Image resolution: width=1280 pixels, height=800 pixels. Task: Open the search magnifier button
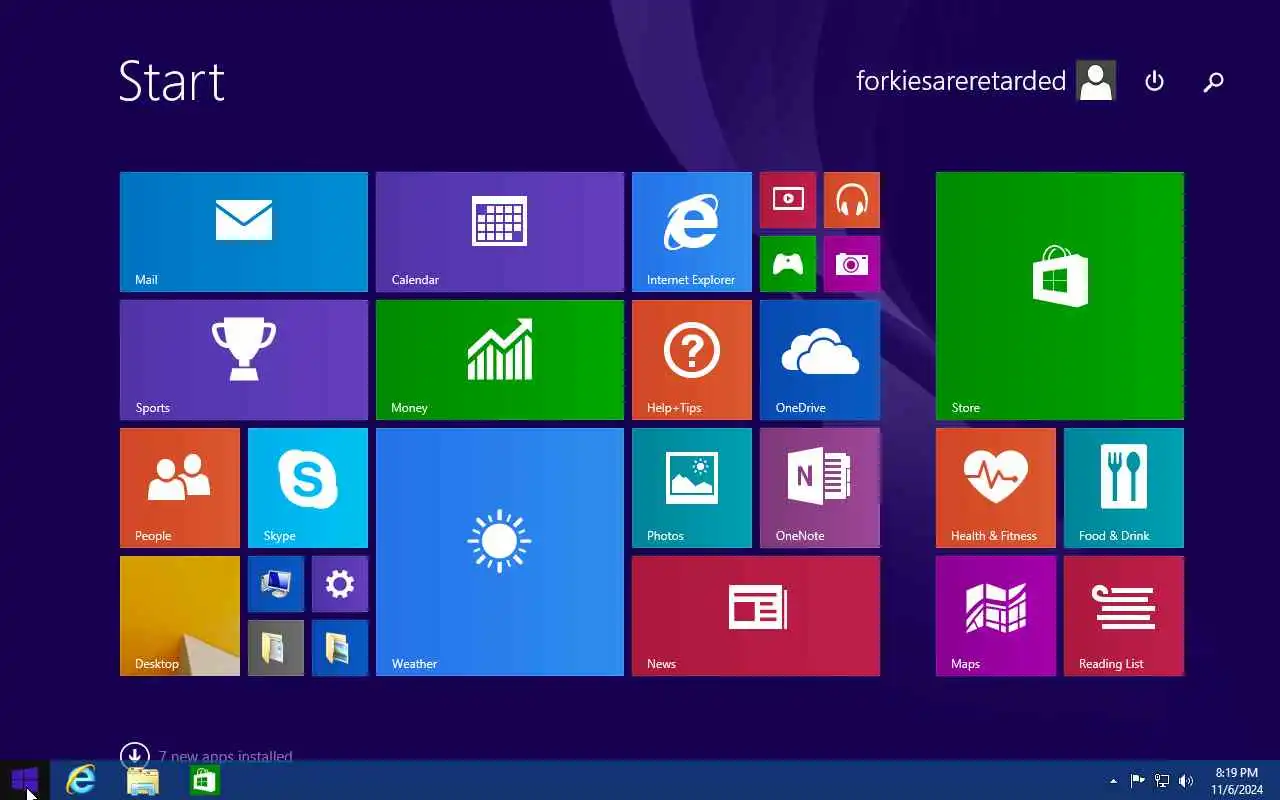pyautogui.click(x=1213, y=81)
